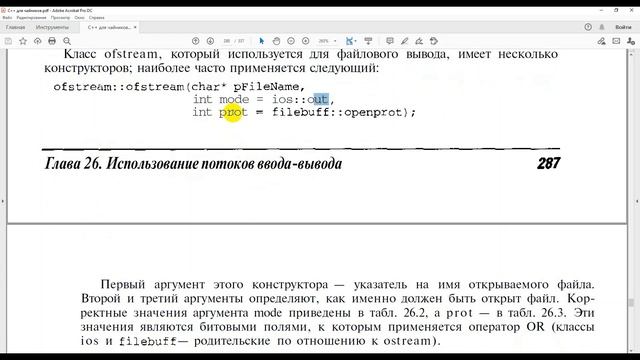Activate the arrow selection tool
640x360 pixels.
(262, 41)
